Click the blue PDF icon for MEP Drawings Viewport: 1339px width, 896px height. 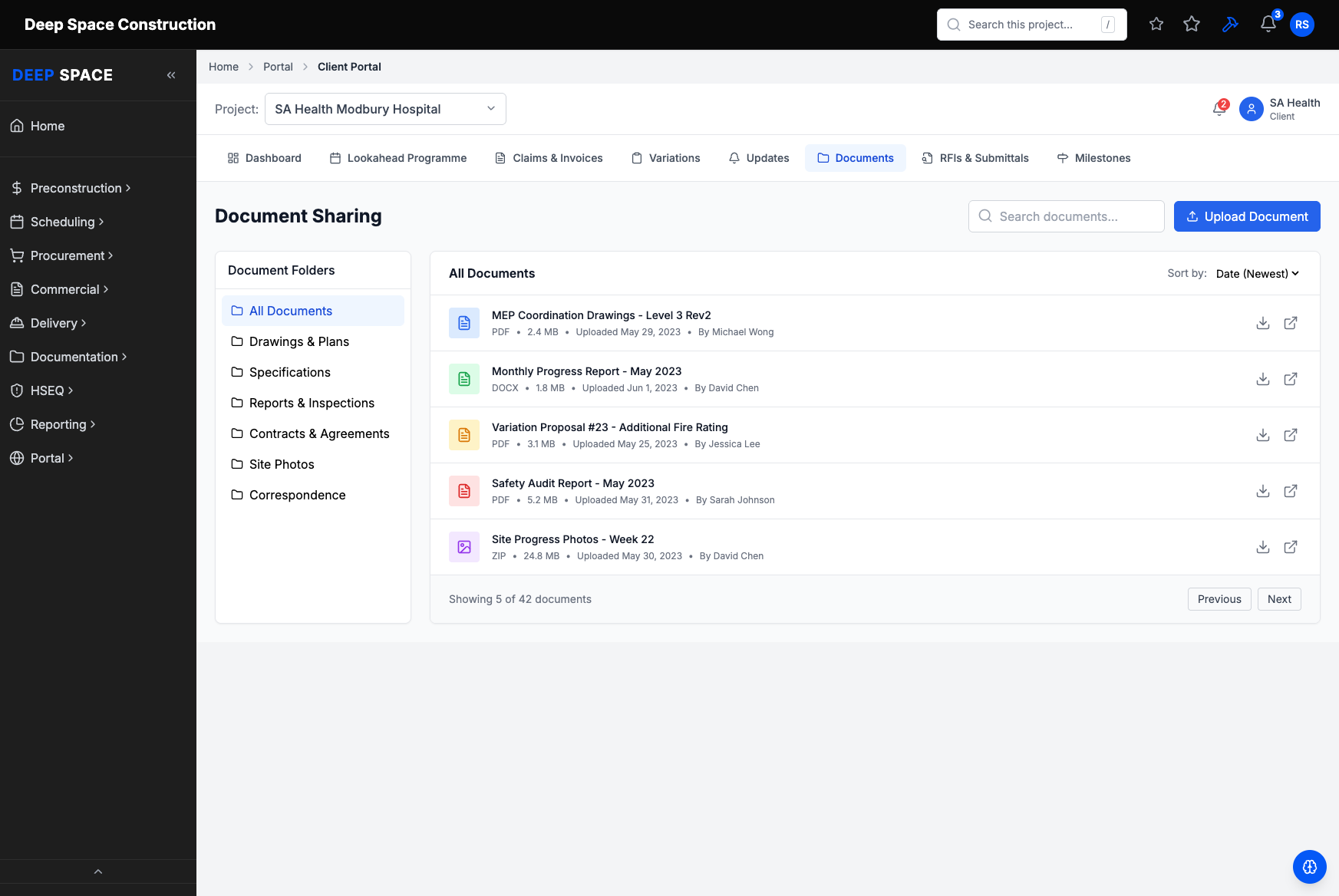click(x=464, y=323)
